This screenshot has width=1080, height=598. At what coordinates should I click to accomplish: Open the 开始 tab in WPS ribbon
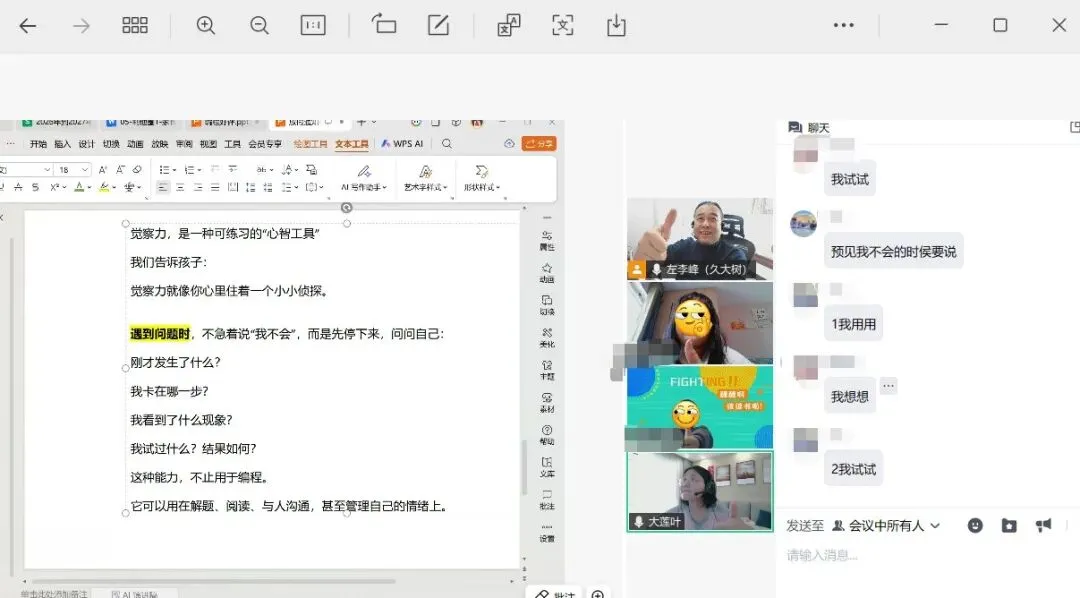pos(39,144)
